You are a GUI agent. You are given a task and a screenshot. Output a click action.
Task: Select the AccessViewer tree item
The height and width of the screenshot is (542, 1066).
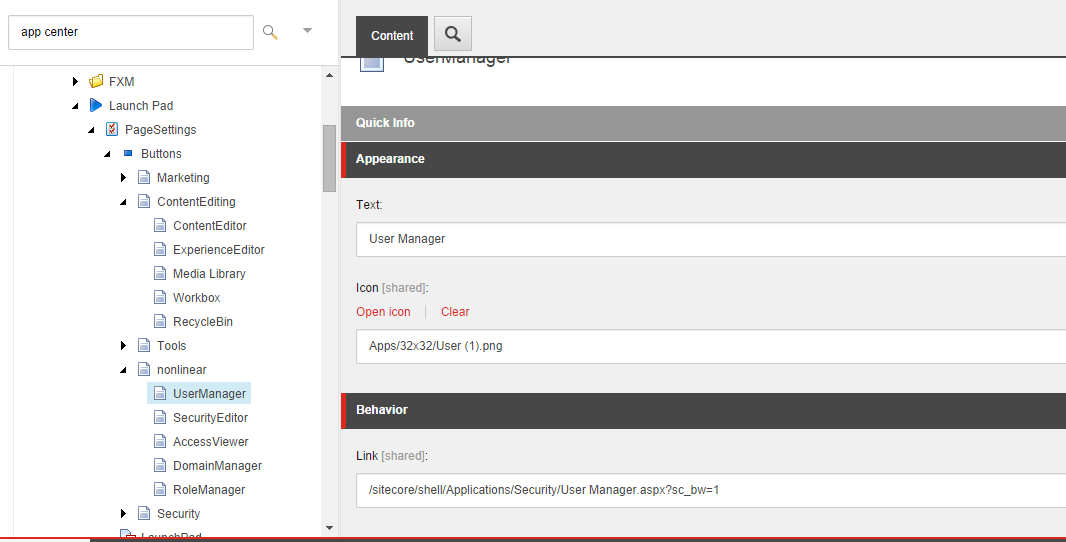[211, 441]
